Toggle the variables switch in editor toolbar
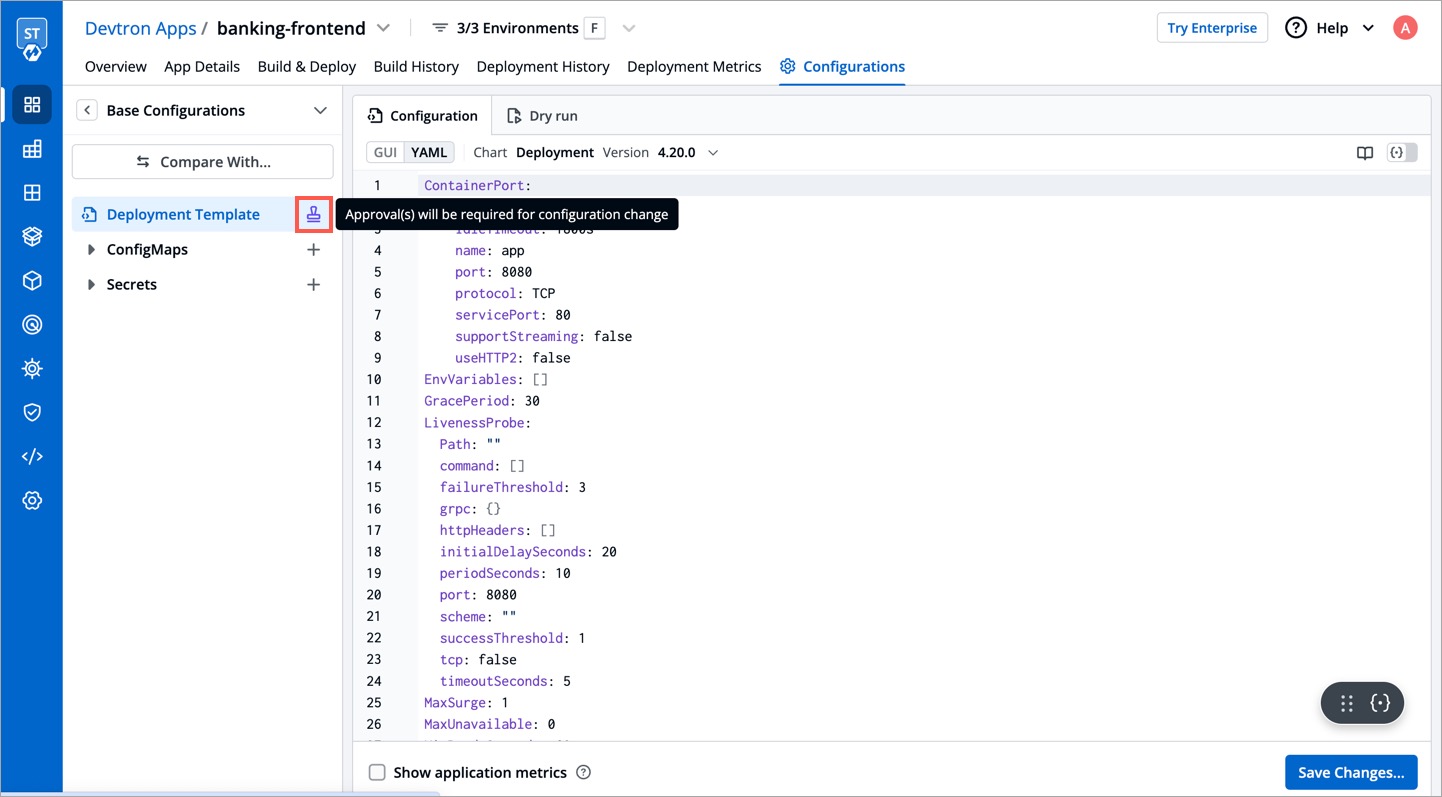Viewport: 1442px width, 797px height. 1402,153
